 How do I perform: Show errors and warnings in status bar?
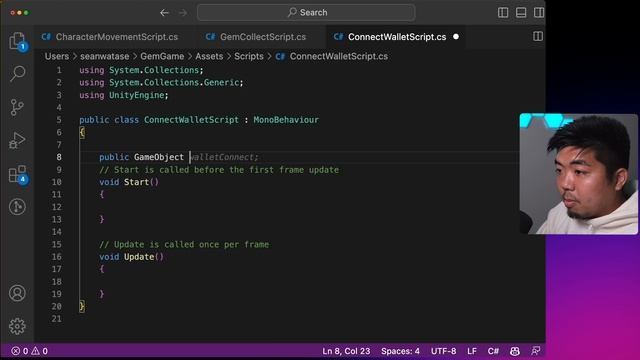(29, 351)
